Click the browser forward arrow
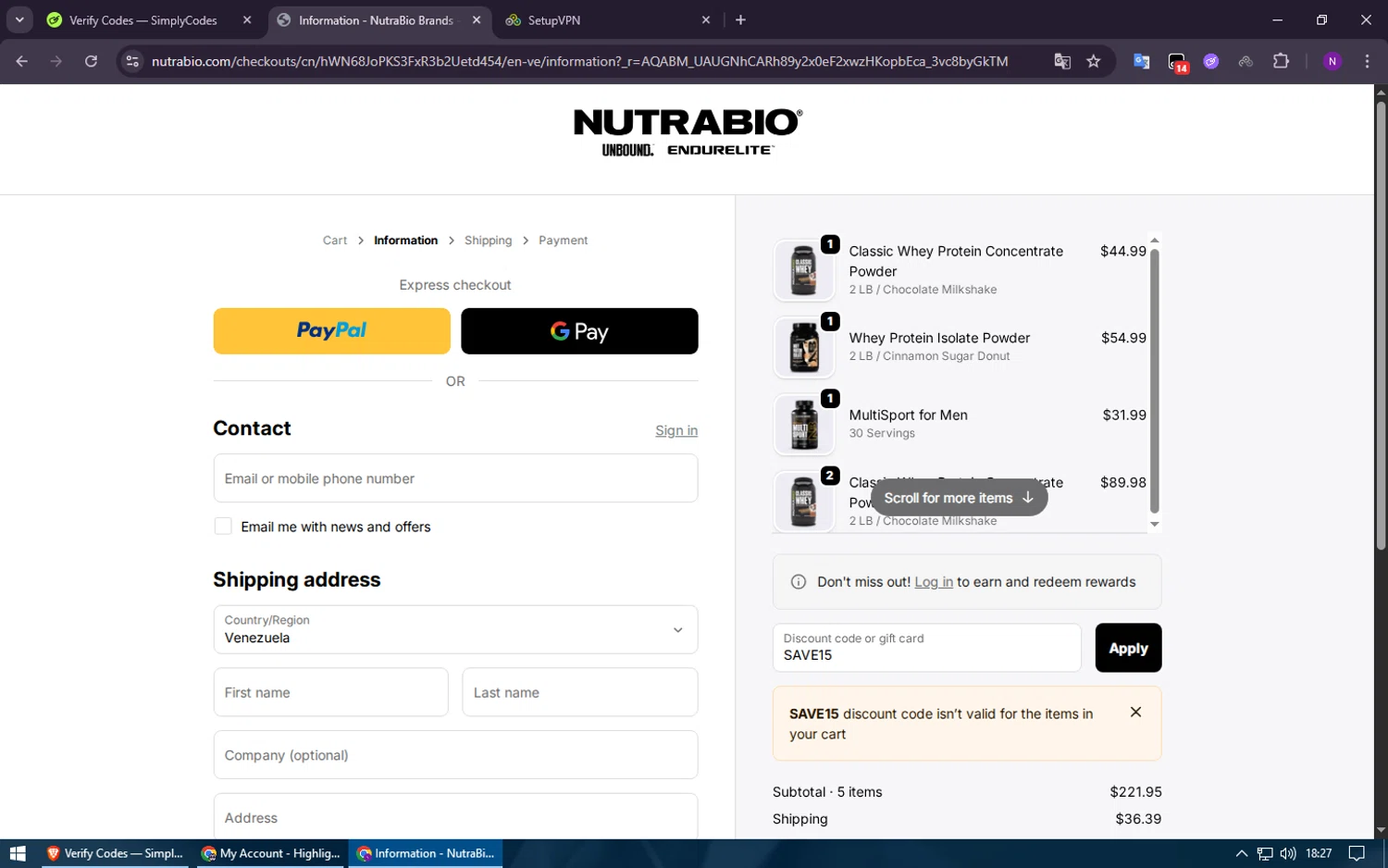Image resolution: width=1388 pixels, height=868 pixels. click(56, 61)
